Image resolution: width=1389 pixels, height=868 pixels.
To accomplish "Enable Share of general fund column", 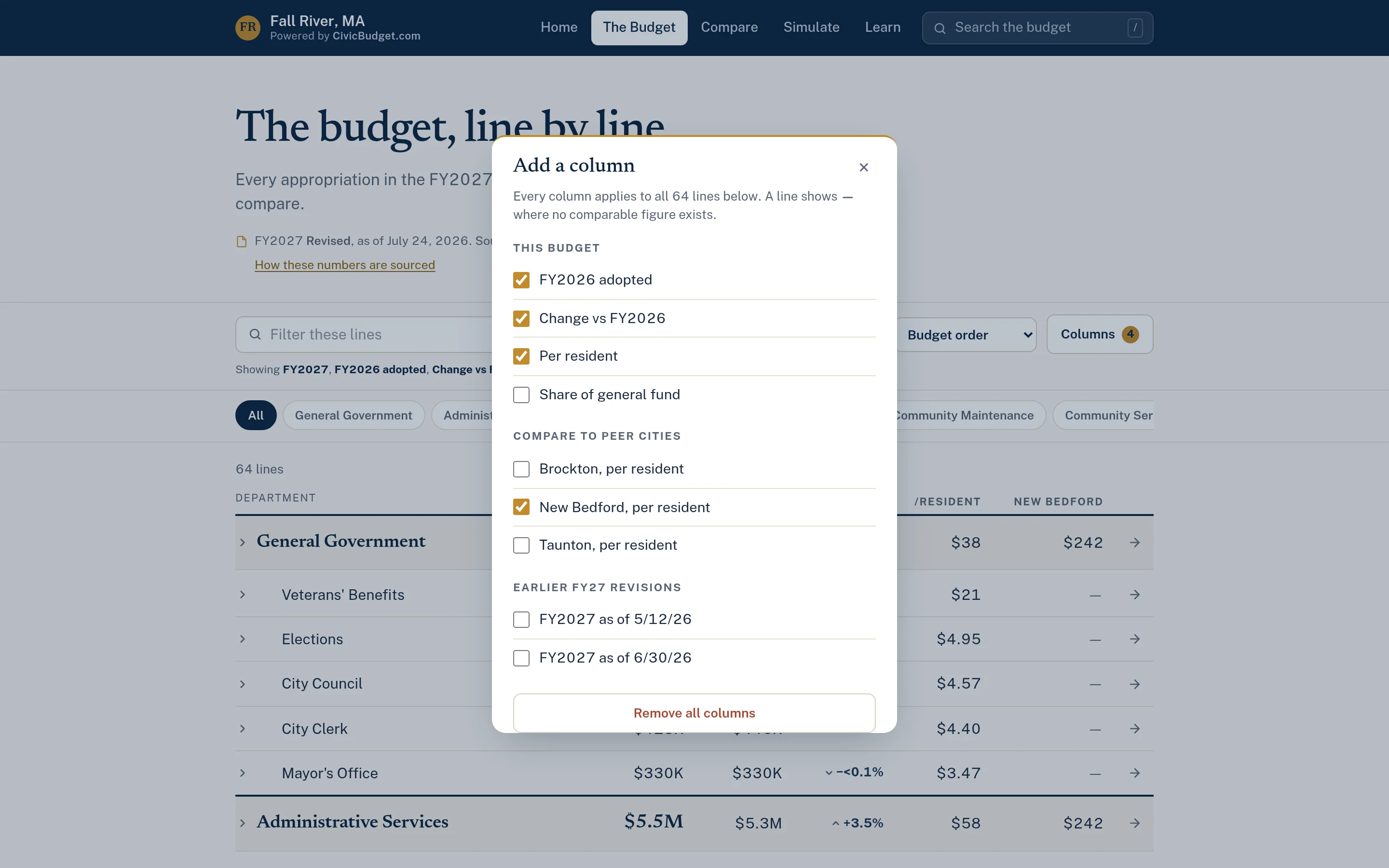I will pos(521,395).
